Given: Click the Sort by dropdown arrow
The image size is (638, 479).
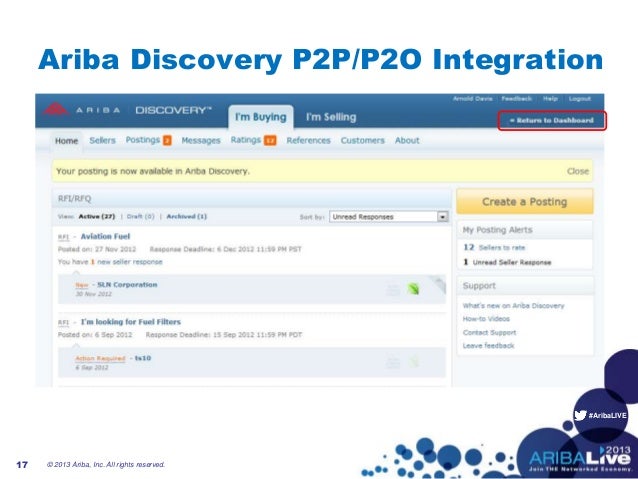Looking at the screenshot, I should tap(443, 217).
